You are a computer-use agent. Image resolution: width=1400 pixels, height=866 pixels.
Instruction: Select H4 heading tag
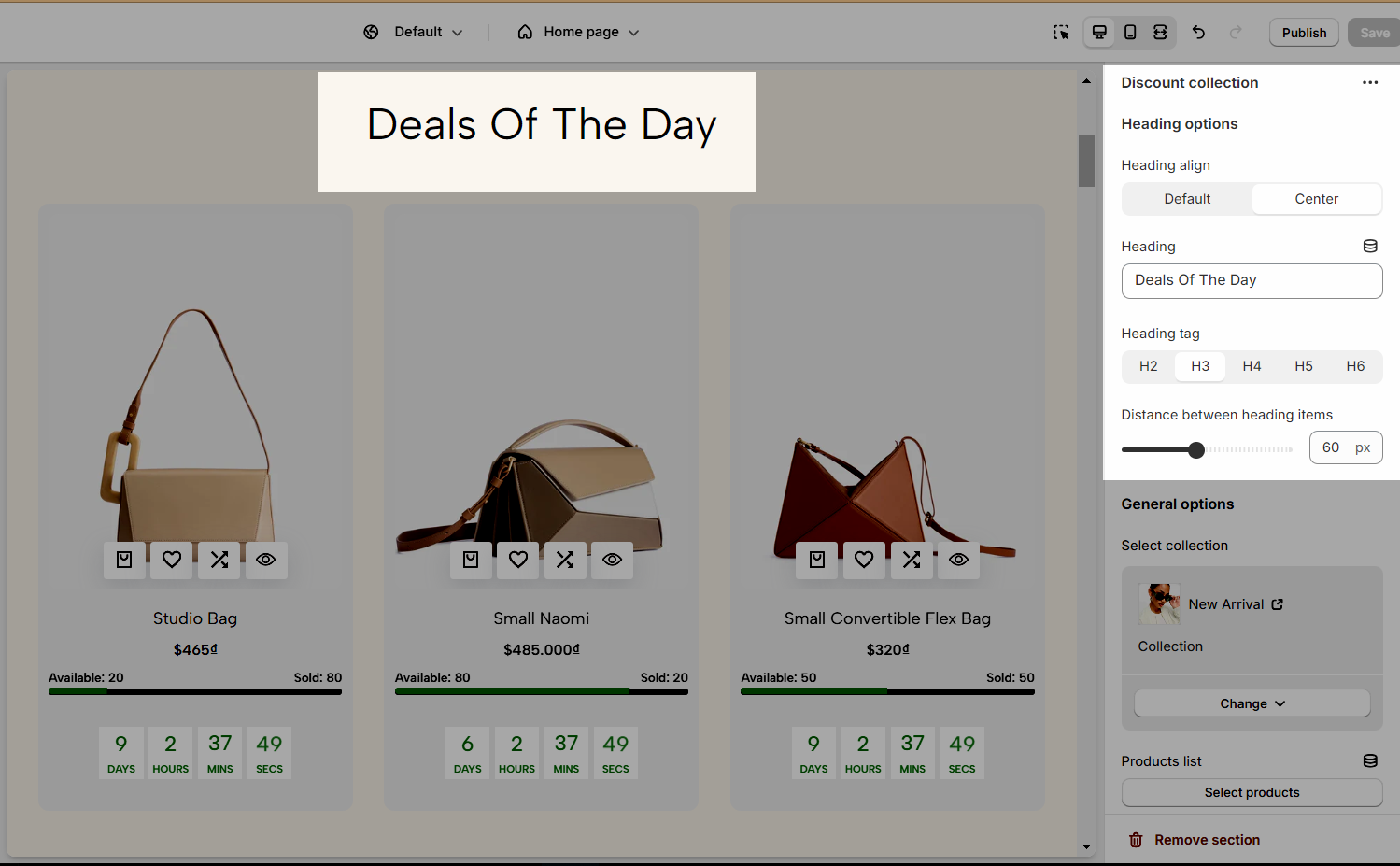tap(1252, 366)
